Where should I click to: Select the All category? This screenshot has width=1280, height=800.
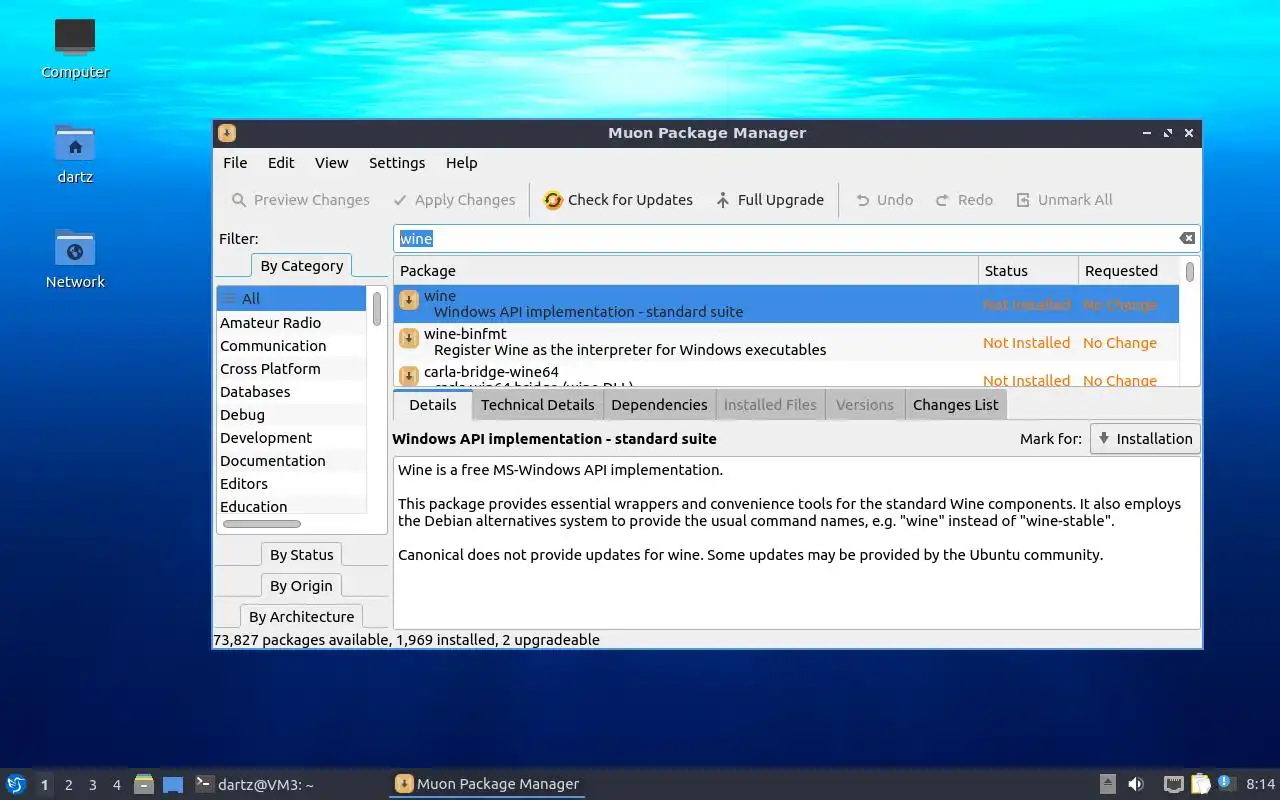pos(292,298)
